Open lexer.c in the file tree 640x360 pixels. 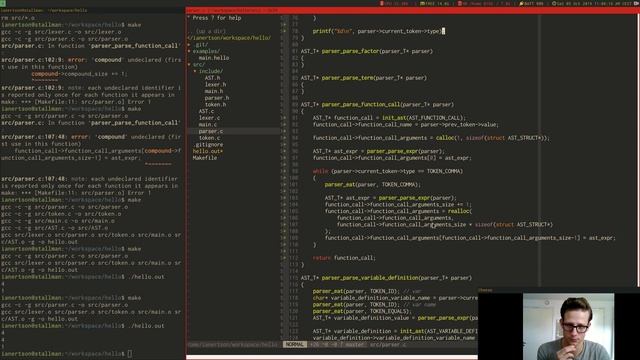209,118
